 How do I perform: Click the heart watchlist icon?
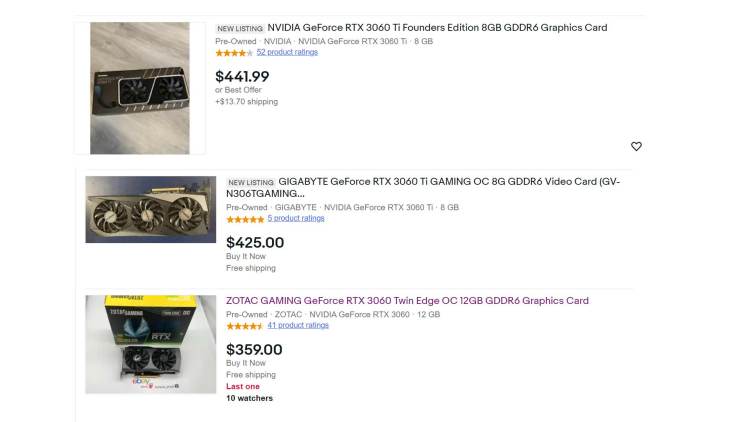point(636,146)
